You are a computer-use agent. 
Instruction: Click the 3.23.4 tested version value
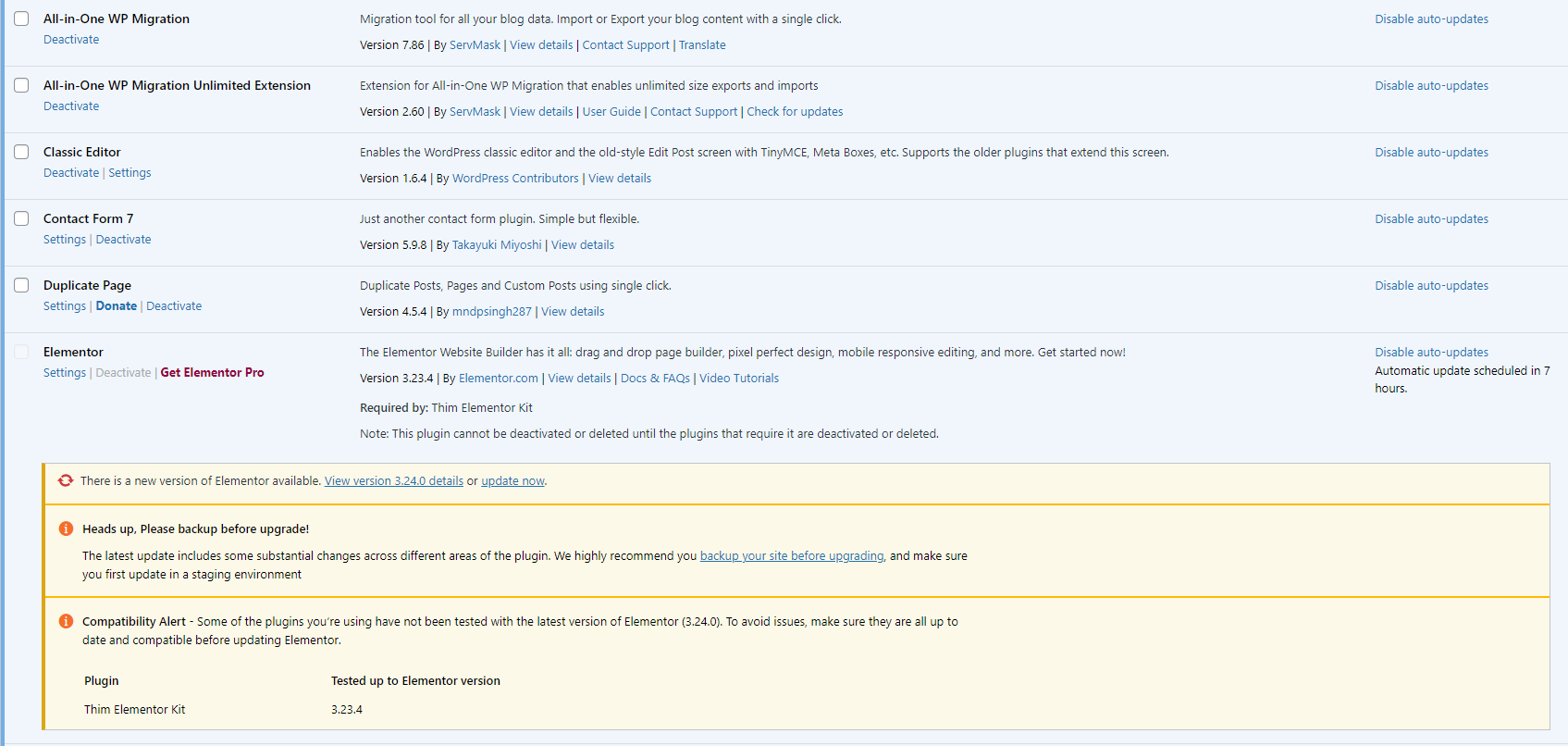coord(347,710)
